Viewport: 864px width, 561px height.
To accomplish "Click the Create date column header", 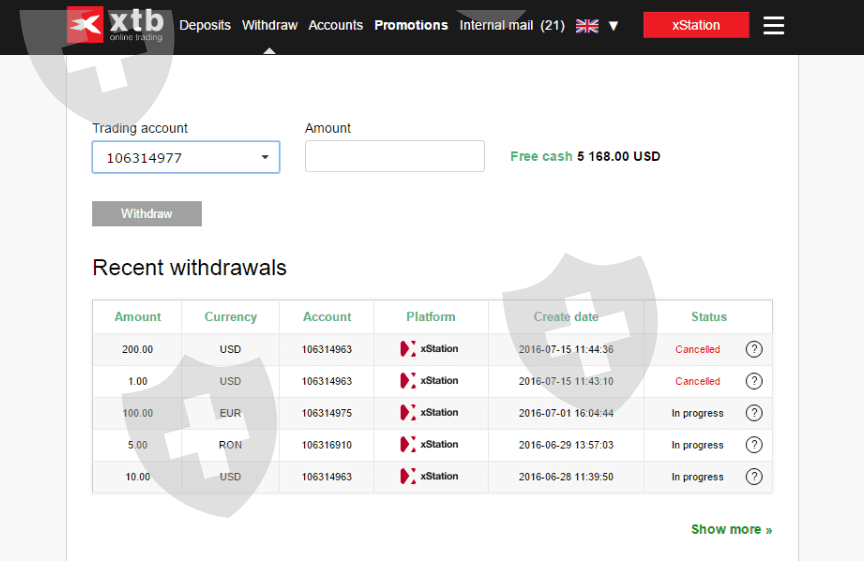I will pos(566,317).
